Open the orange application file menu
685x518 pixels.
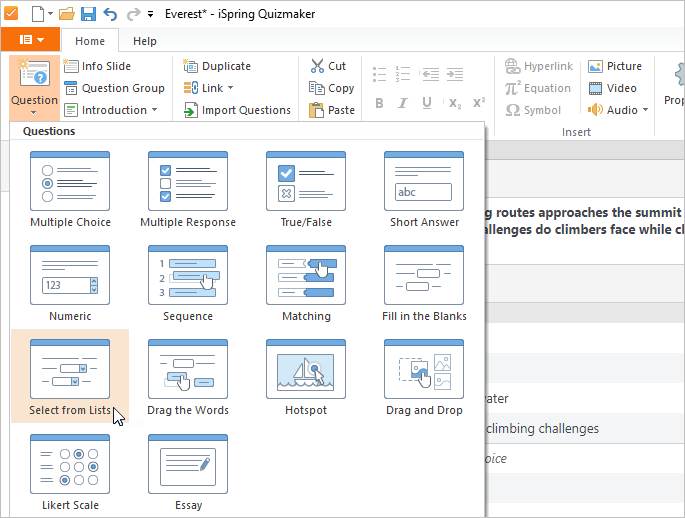tap(30, 40)
